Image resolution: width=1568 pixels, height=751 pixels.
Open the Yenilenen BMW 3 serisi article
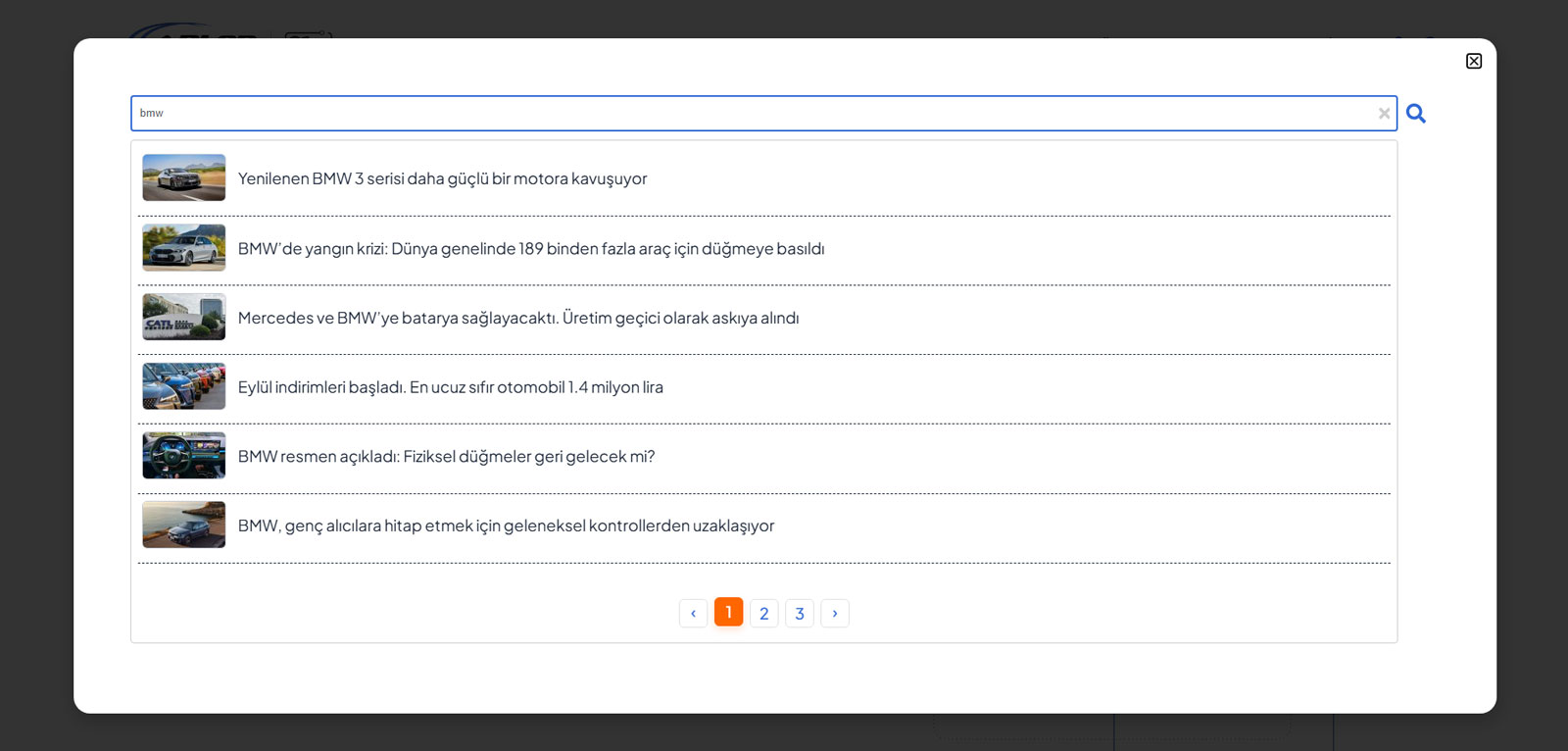pos(442,178)
